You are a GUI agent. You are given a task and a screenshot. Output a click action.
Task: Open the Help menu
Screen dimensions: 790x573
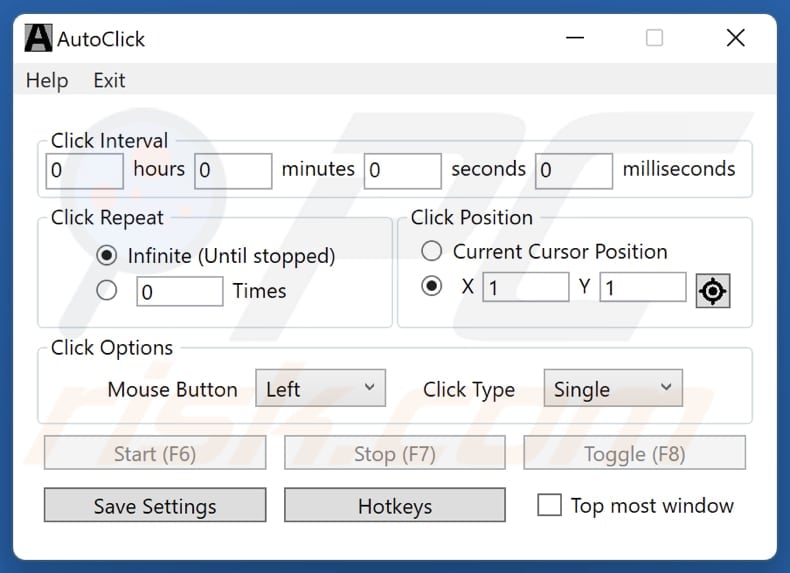click(47, 81)
